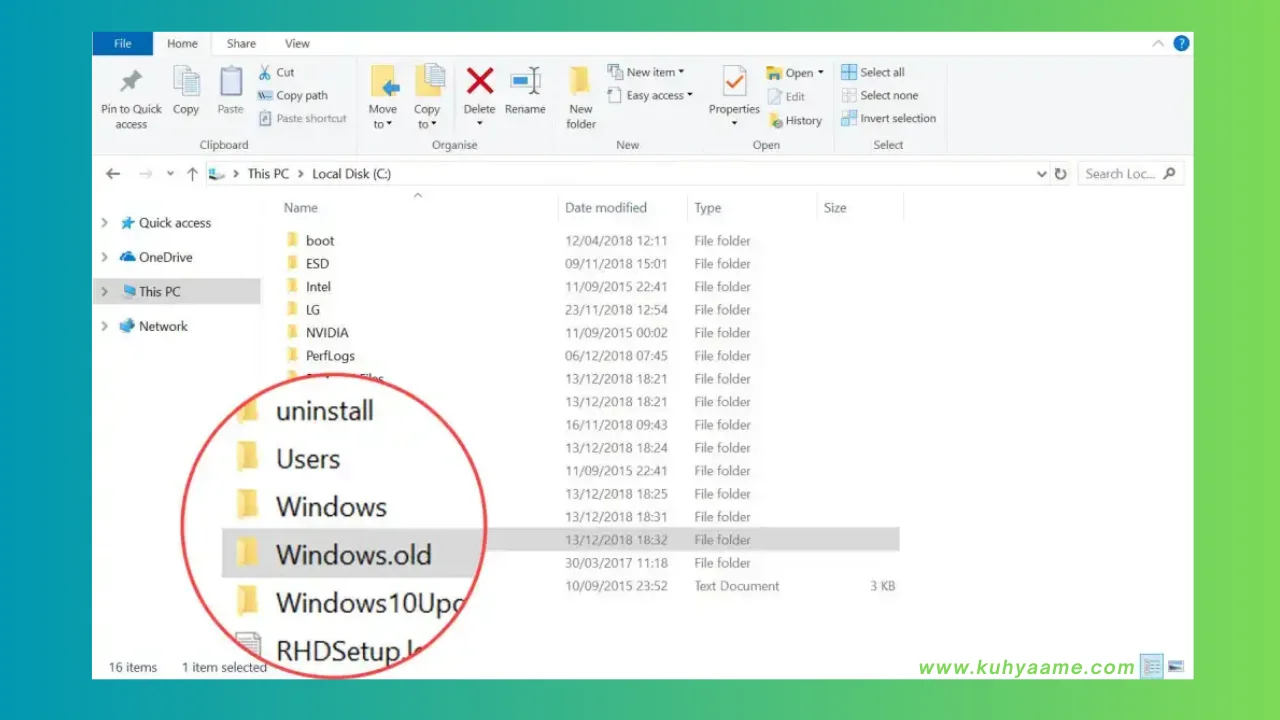Click the Paste icon in the ribbon
This screenshot has height=720, width=1280.
(x=231, y=81)
